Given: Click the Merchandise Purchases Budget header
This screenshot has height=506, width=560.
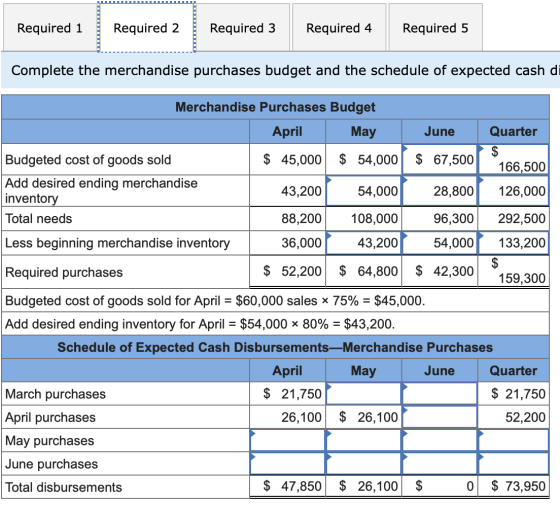Looking at the screenshot, I should (275, 107).
